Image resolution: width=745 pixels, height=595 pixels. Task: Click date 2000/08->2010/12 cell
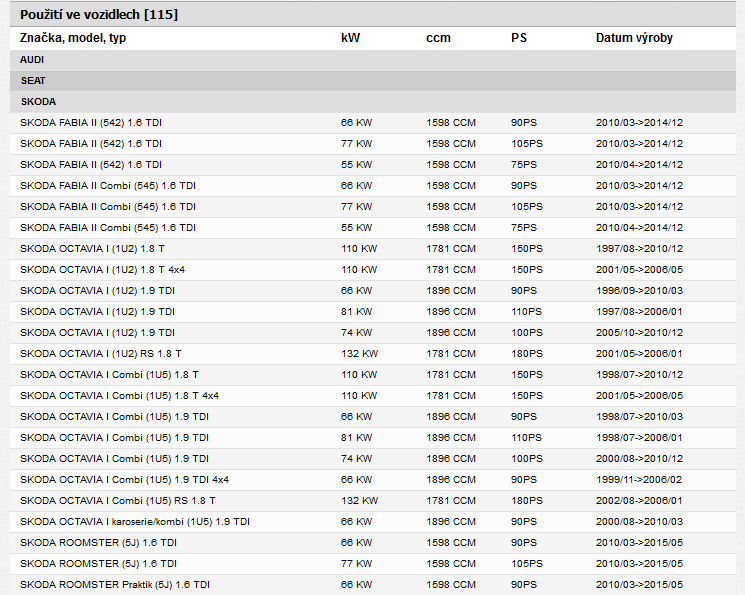tap(639, 459)
